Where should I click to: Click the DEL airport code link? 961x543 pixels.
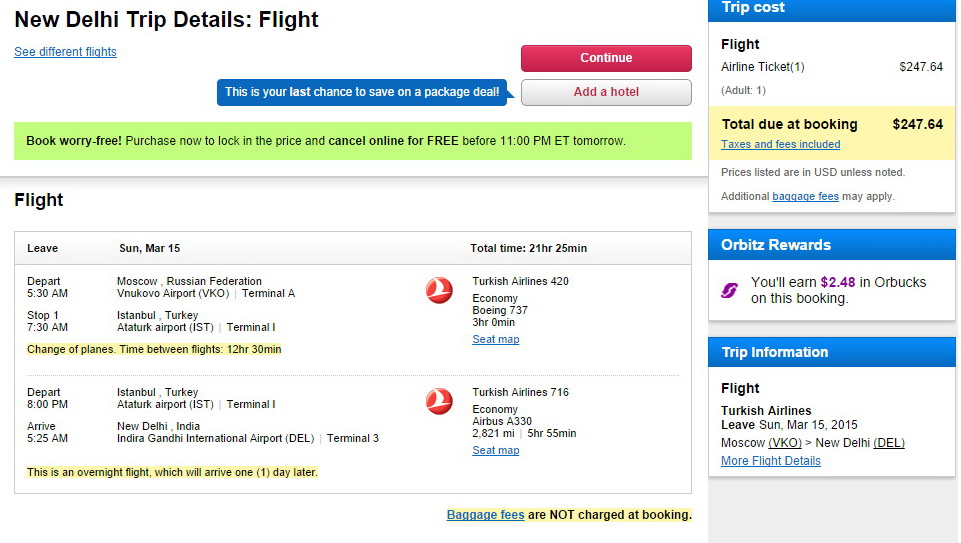point(889,443)
